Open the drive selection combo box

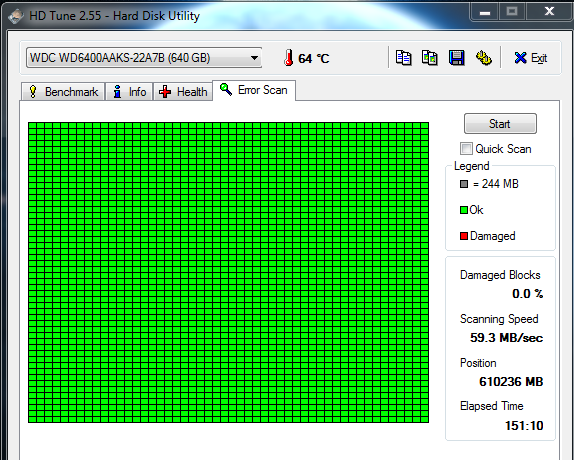[144, 57]
